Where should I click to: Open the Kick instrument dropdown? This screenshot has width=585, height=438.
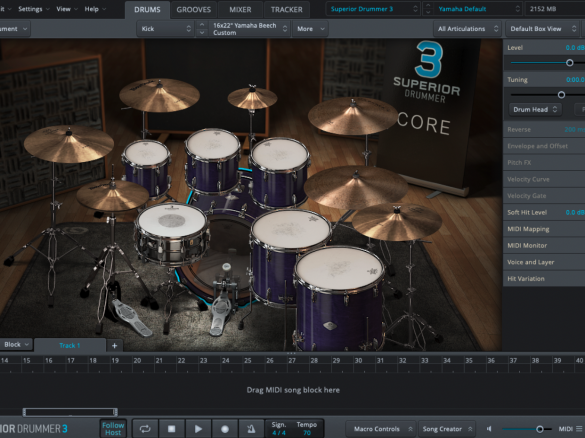165,29
